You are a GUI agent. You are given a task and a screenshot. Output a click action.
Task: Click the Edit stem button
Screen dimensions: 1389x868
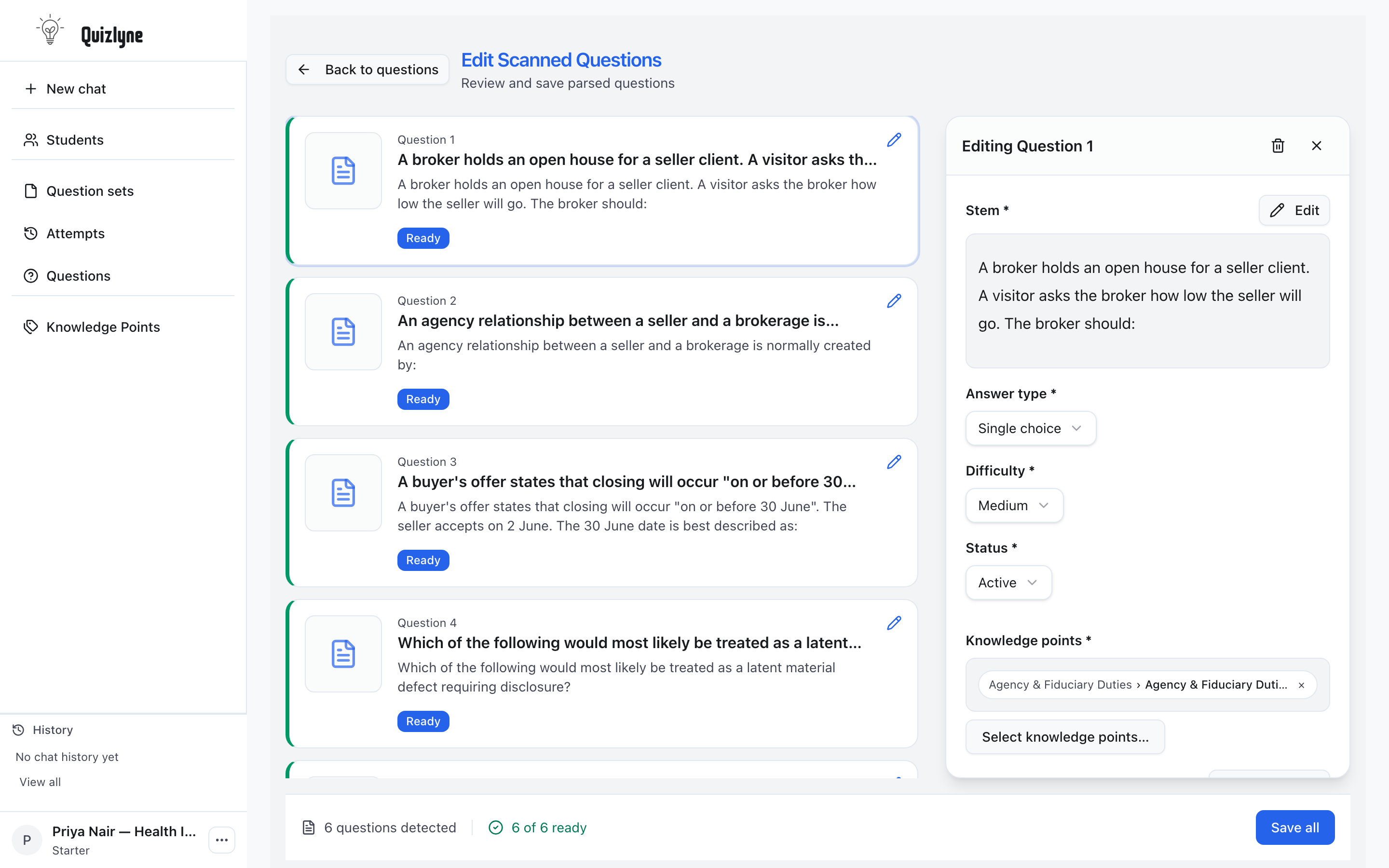(1294, 210)
